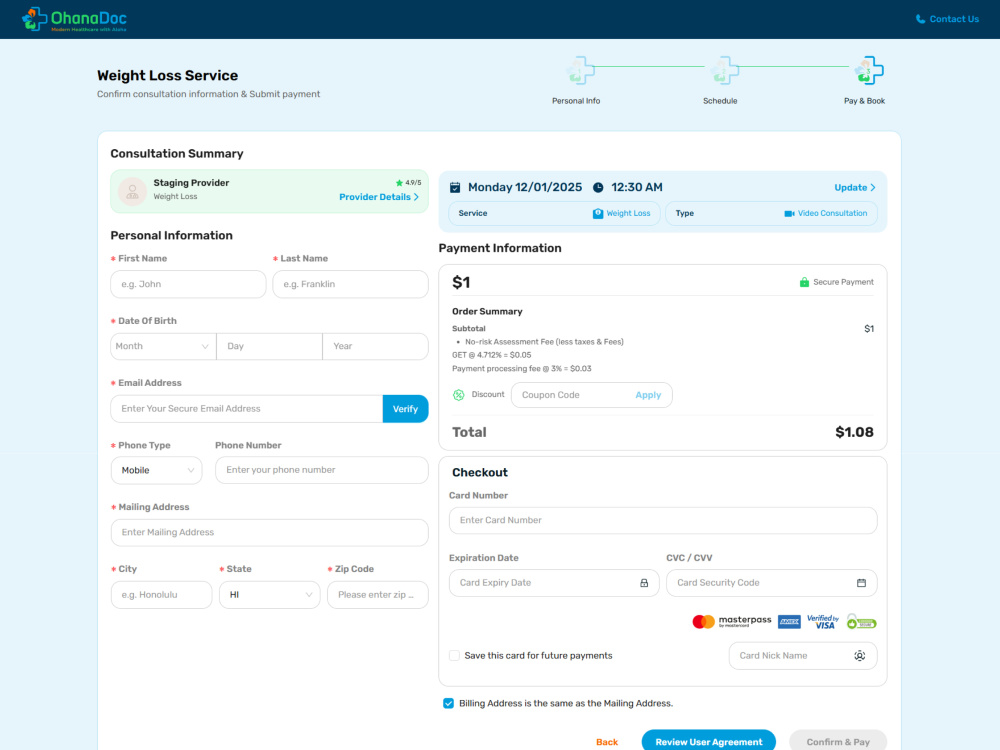The image size is (1000, 750).
Task: Click the Total $1.08 amount
Action: (855, 432)
